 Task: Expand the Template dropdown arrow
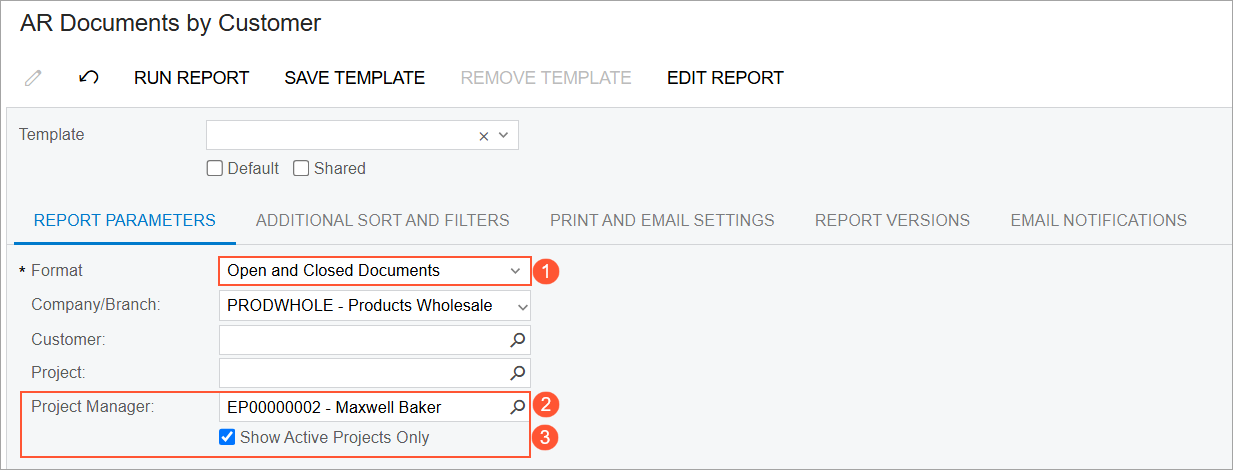pos(503,136)
